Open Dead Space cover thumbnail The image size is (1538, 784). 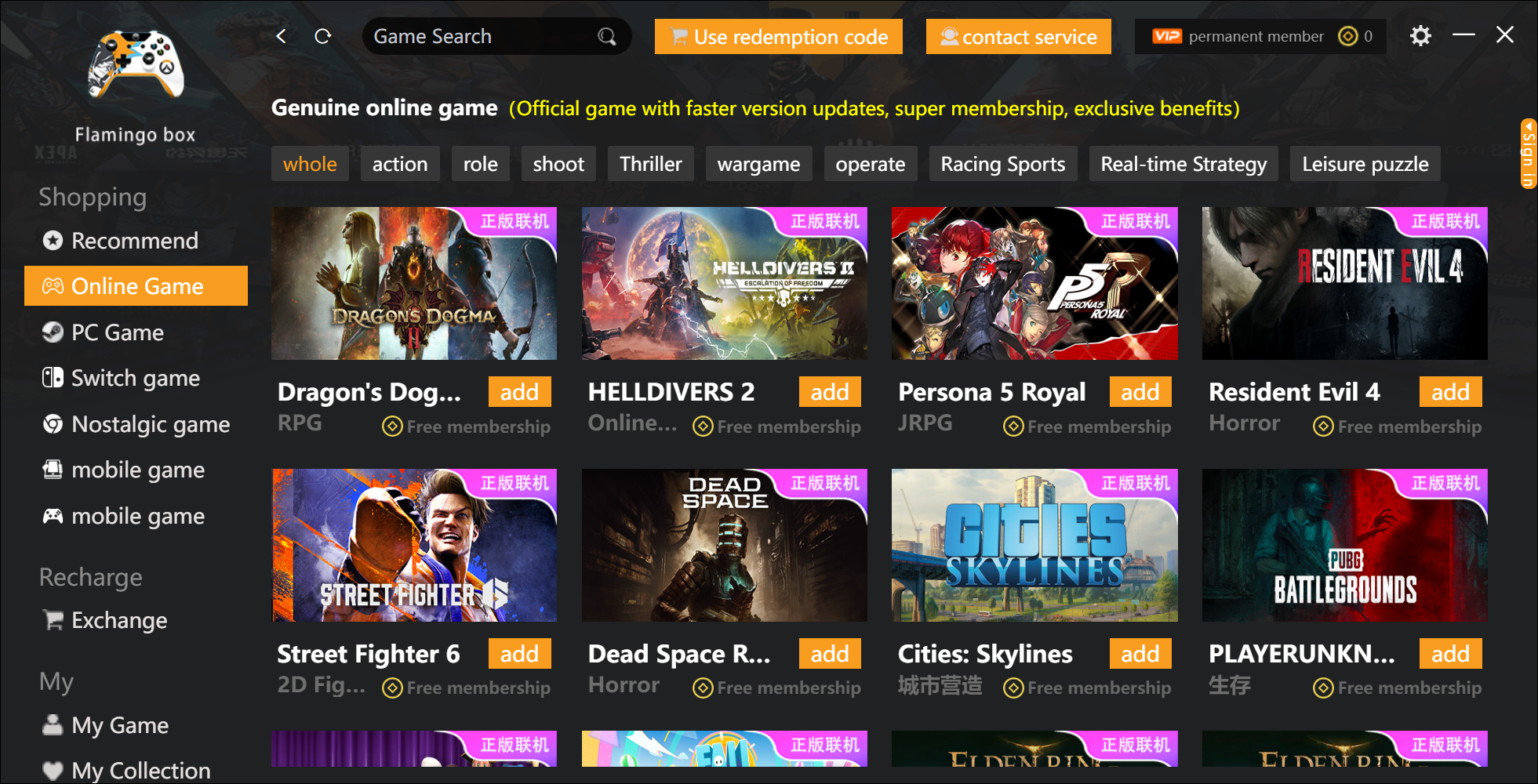(725, 545)
